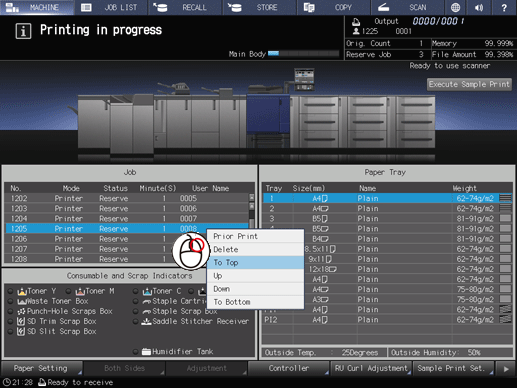
Task: Click the Outside Humidity reading
Action: coord(450,353)
